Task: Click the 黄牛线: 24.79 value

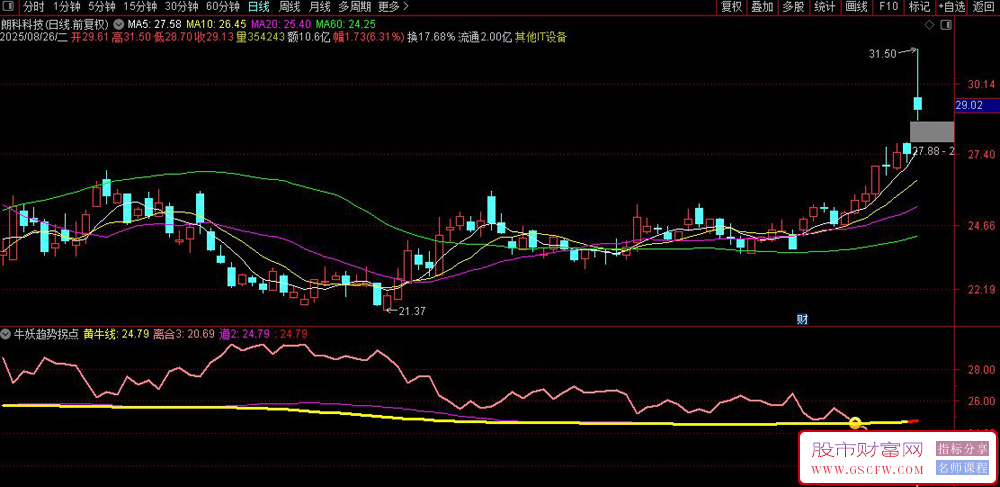Action: [116, 333]
